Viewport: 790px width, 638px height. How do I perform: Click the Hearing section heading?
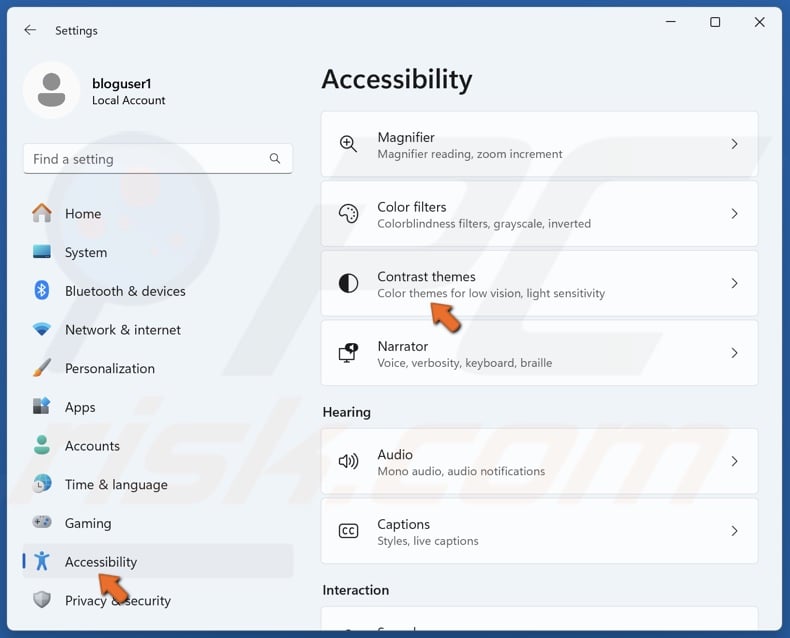tap(347, 412)
